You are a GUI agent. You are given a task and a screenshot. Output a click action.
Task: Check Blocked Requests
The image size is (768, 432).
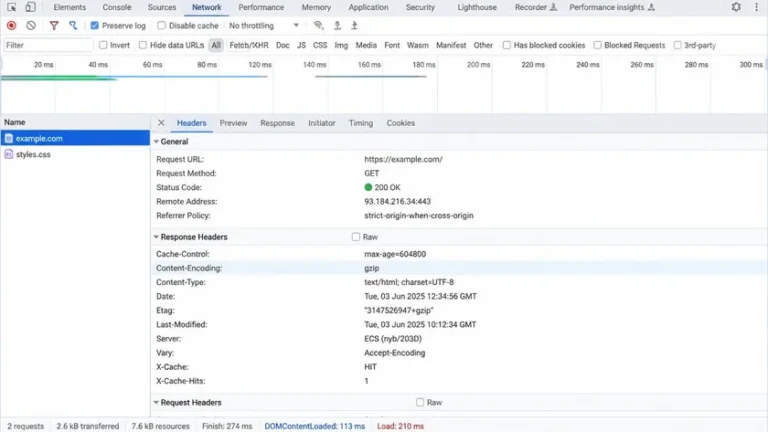tap(597, 45)
